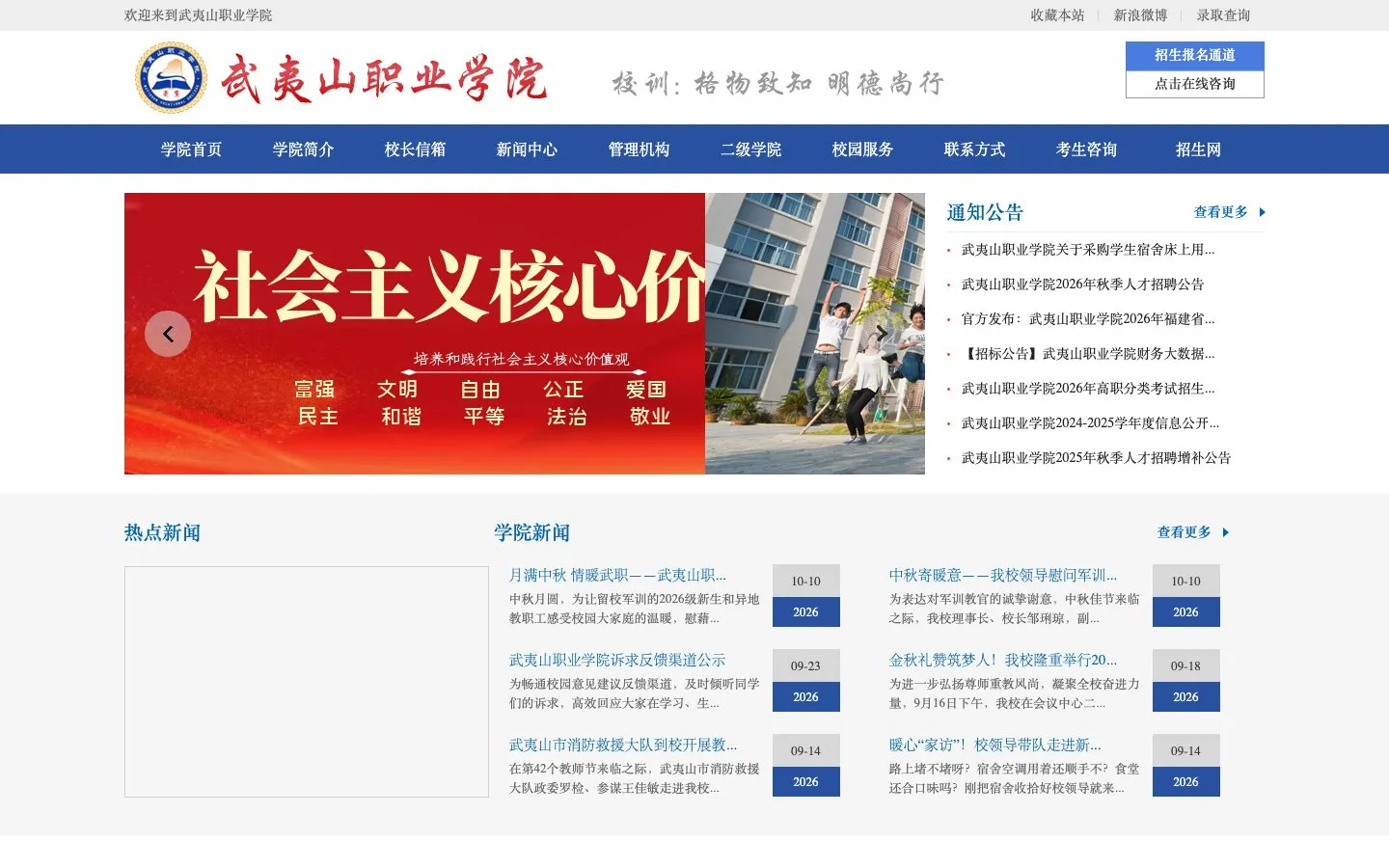Show the previous carousel slide
This screenshot has width=1389, height=868.
click(168, 334)
